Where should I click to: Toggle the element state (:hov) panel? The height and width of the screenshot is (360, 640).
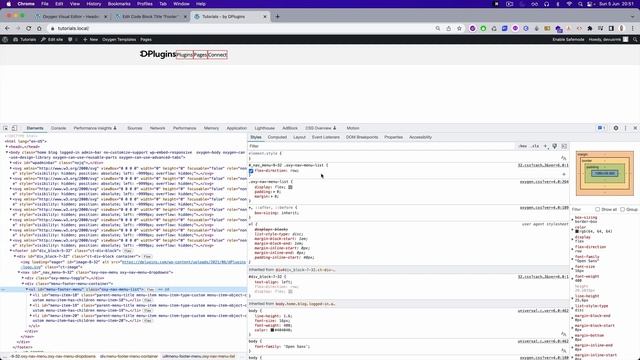tap(523, 146)
